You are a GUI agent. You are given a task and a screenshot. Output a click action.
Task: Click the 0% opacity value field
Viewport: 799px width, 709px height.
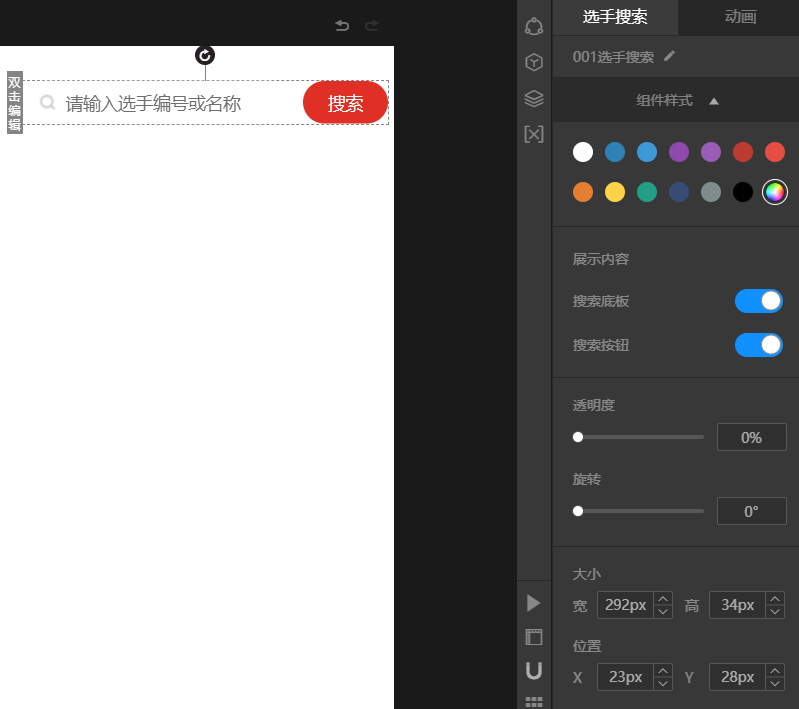click(x=752, y=437)
